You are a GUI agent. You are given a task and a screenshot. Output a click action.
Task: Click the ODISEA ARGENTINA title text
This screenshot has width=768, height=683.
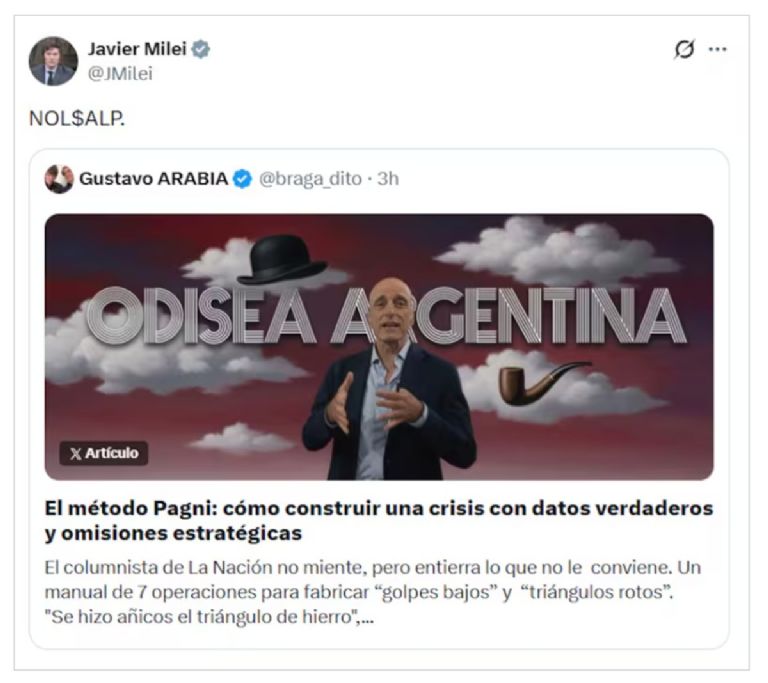(x=386, y=315)
